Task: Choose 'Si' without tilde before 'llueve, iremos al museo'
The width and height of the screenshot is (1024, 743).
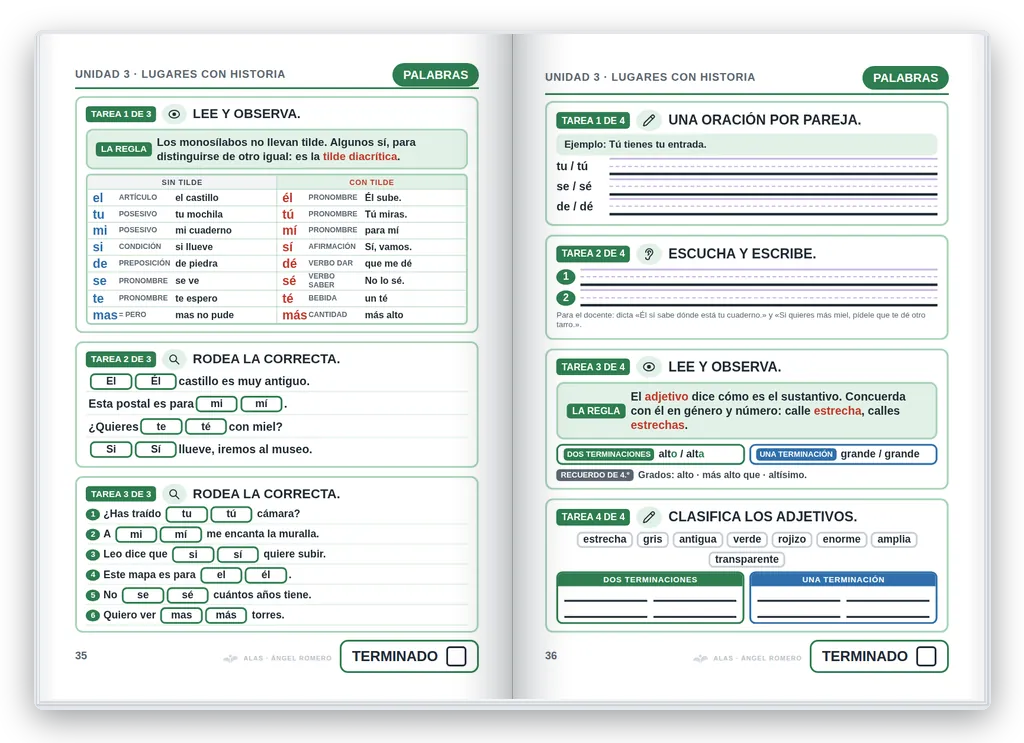Action: pos(111,449)
